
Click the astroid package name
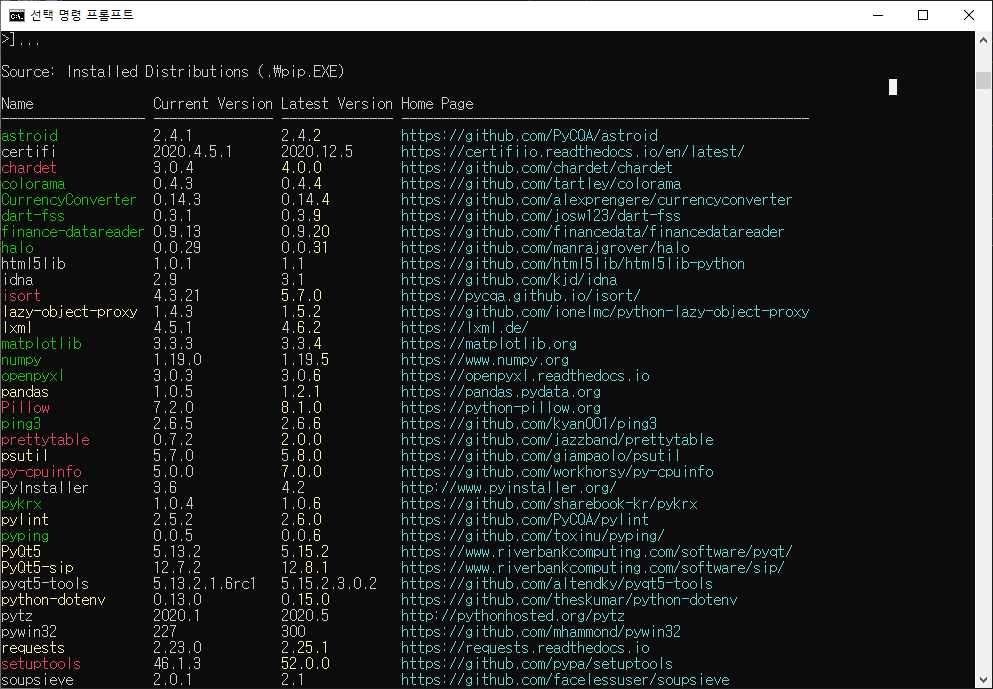tap(29, 136)
